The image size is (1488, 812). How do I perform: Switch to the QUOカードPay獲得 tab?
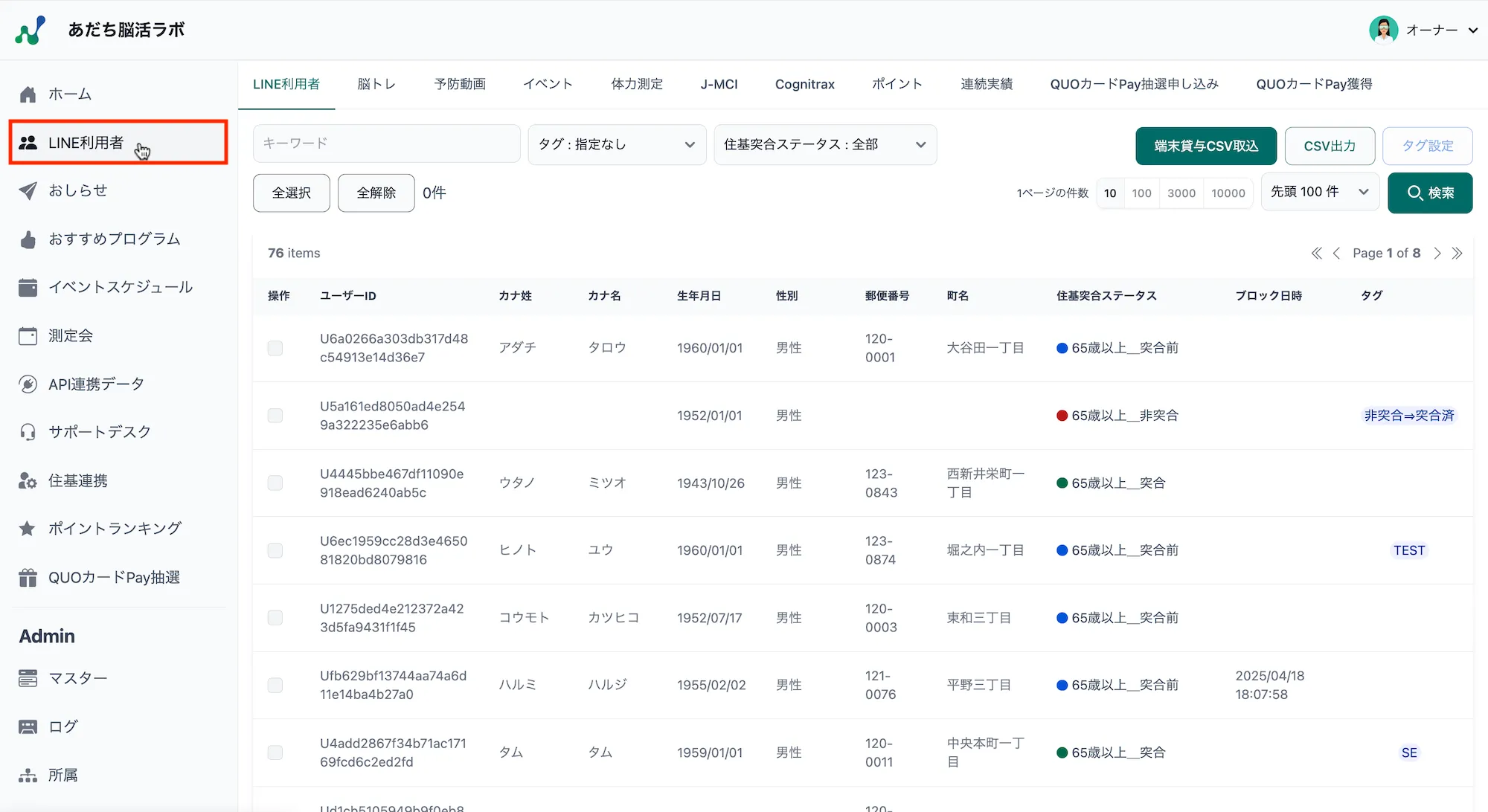tap(1314, 84)
